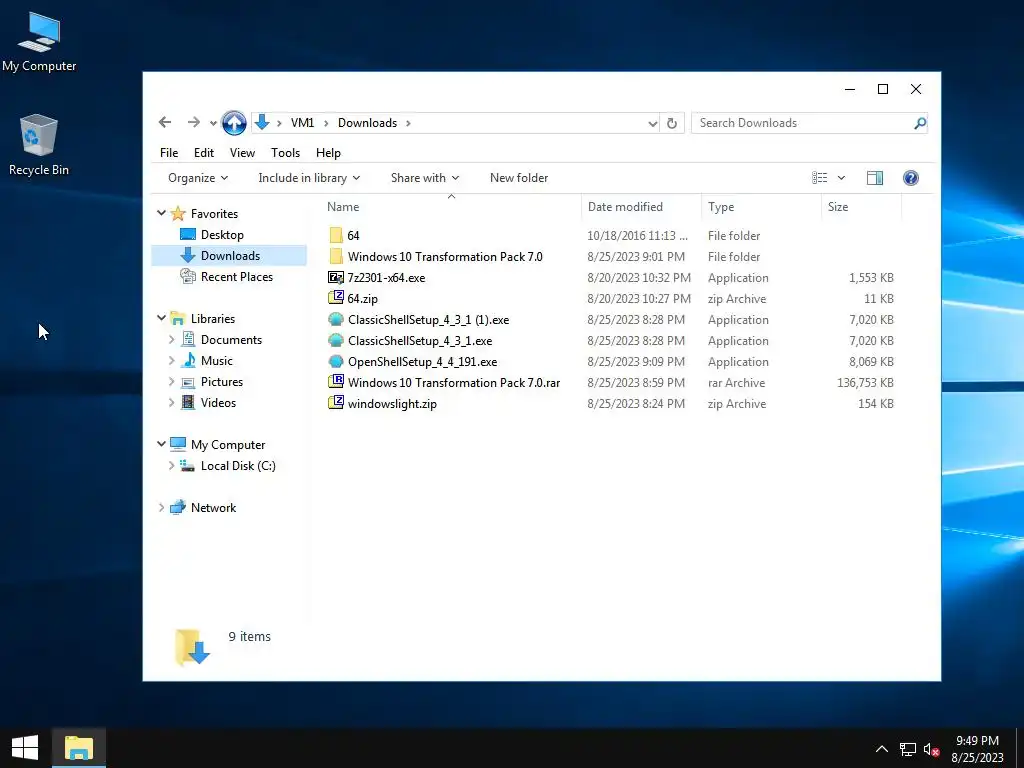Collapse the Libraries group
This screenshot has height=768, width=1024.
(161, 318)
